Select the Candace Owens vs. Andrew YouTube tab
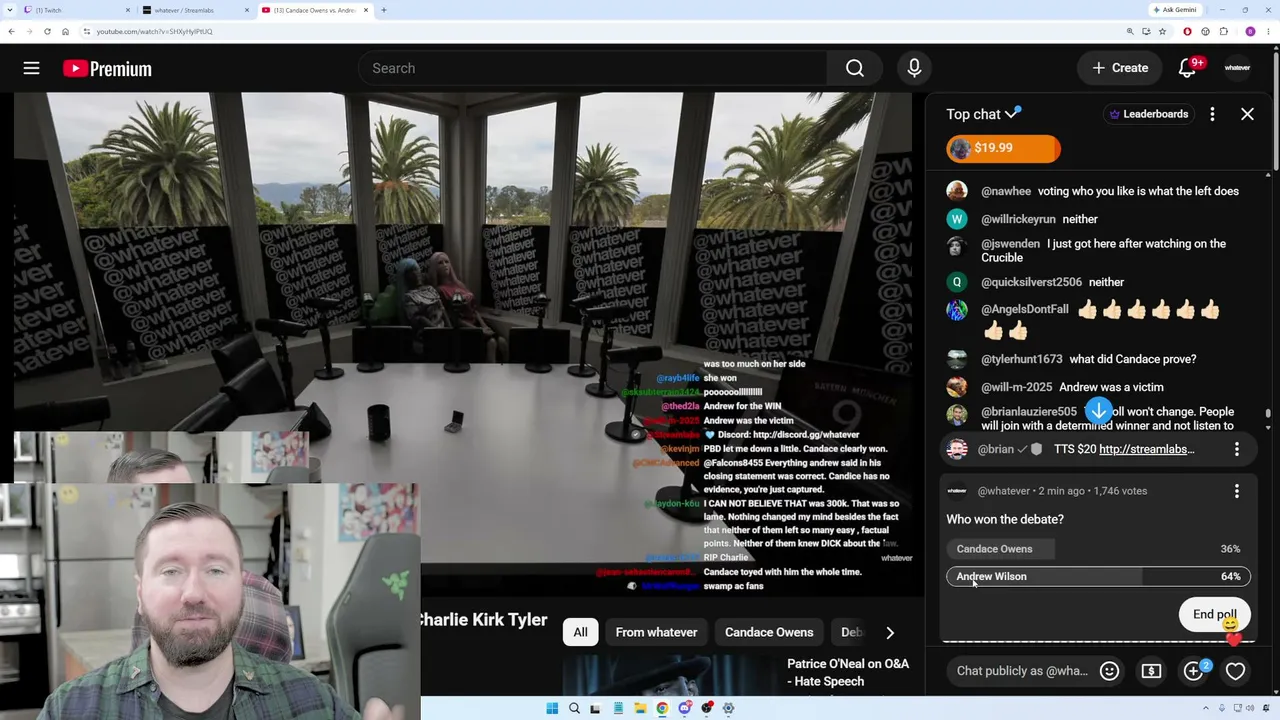 coord(314,10)
